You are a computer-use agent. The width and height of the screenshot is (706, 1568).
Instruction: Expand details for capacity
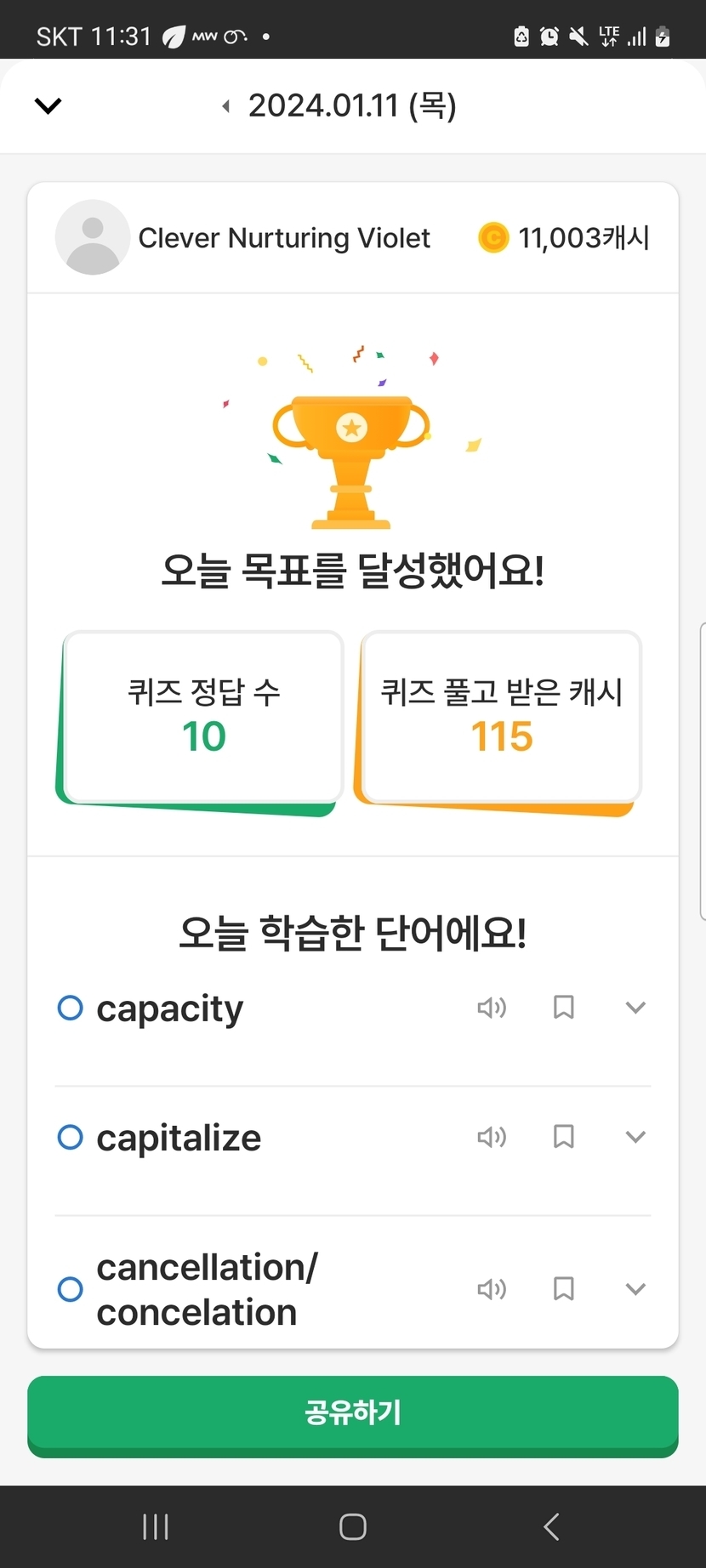[635, 1008]
